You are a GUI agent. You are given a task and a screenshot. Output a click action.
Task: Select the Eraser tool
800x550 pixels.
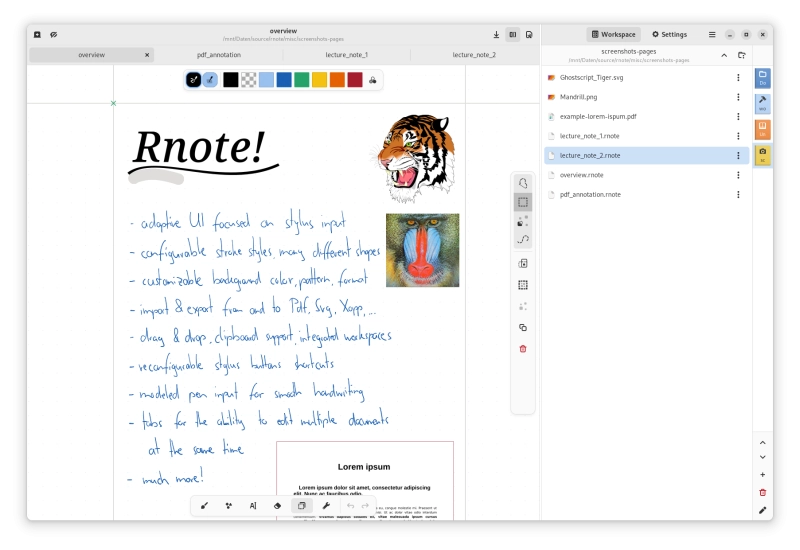[278, 506]
